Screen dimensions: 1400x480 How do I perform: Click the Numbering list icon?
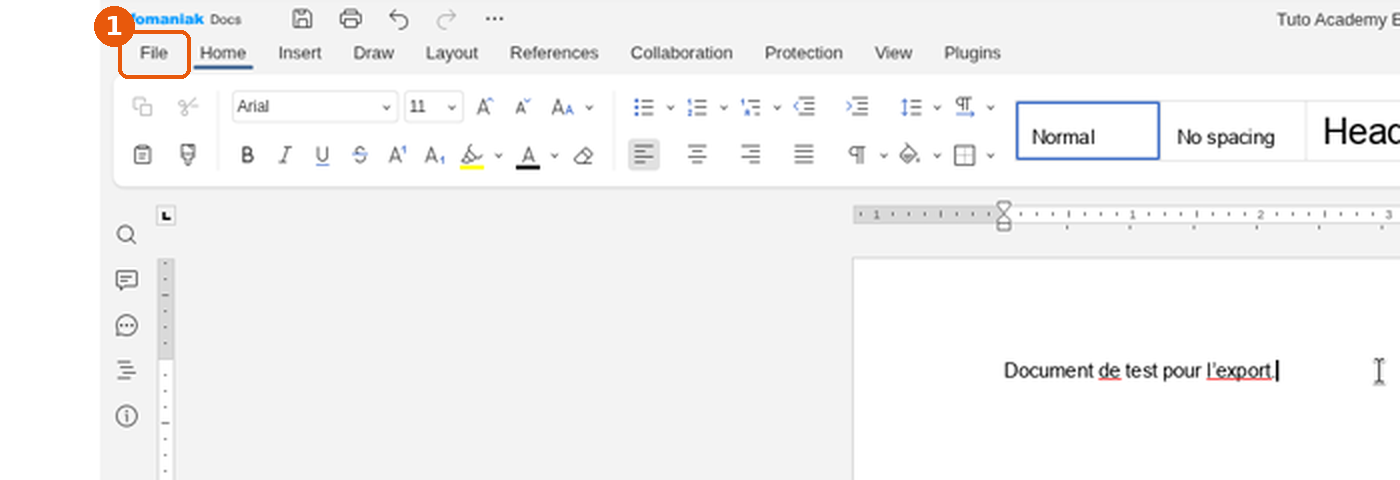697,107
